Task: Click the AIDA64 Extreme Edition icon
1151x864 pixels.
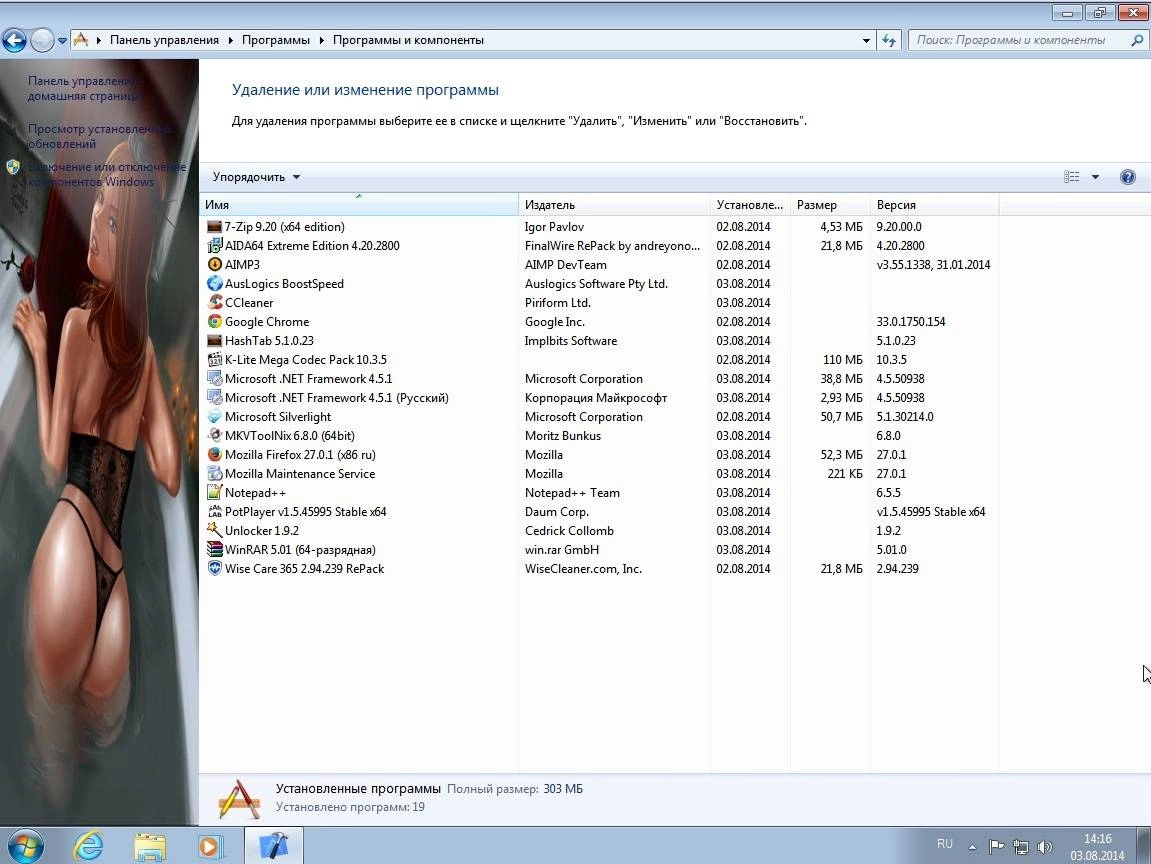Action: pos(214,246)
